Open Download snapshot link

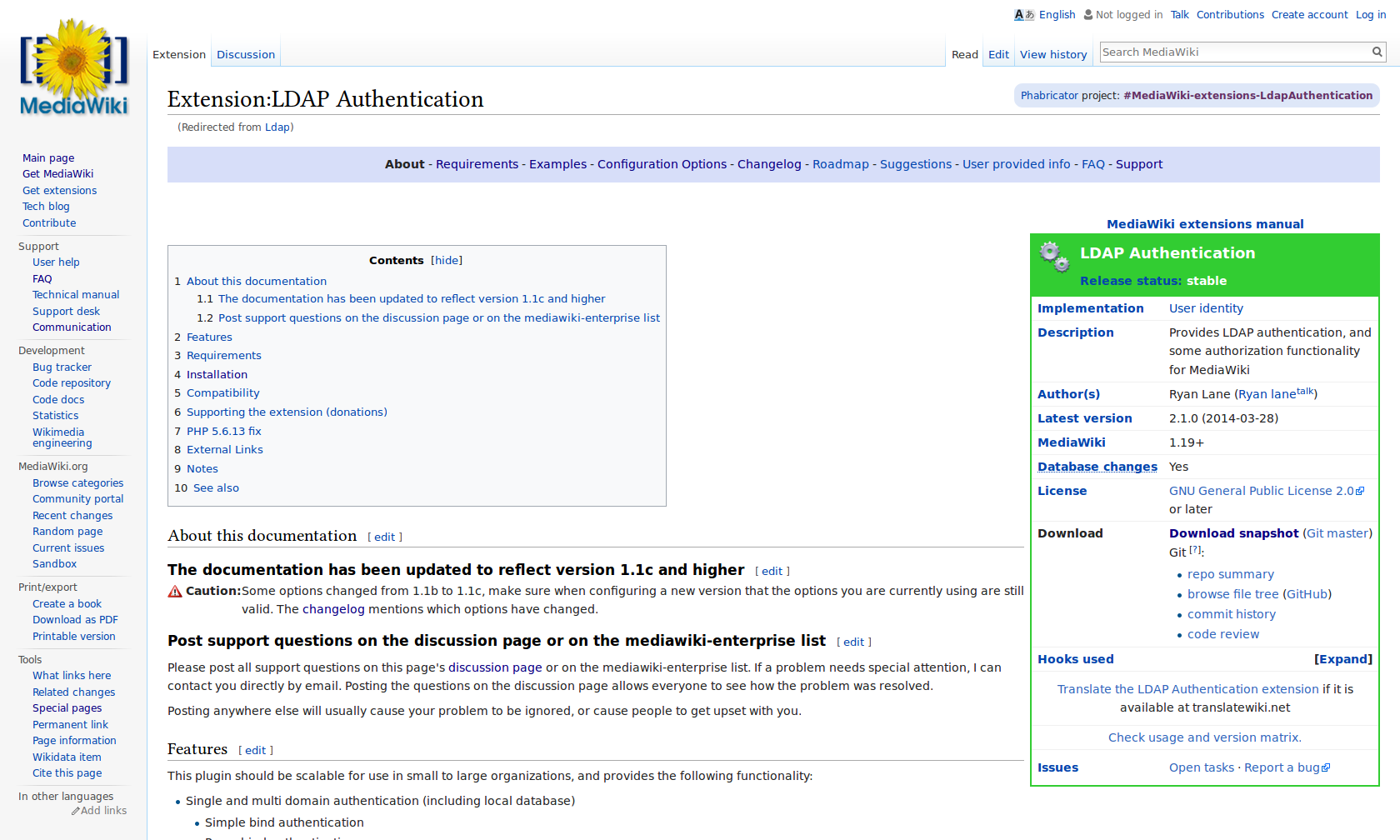[1233, 533]
